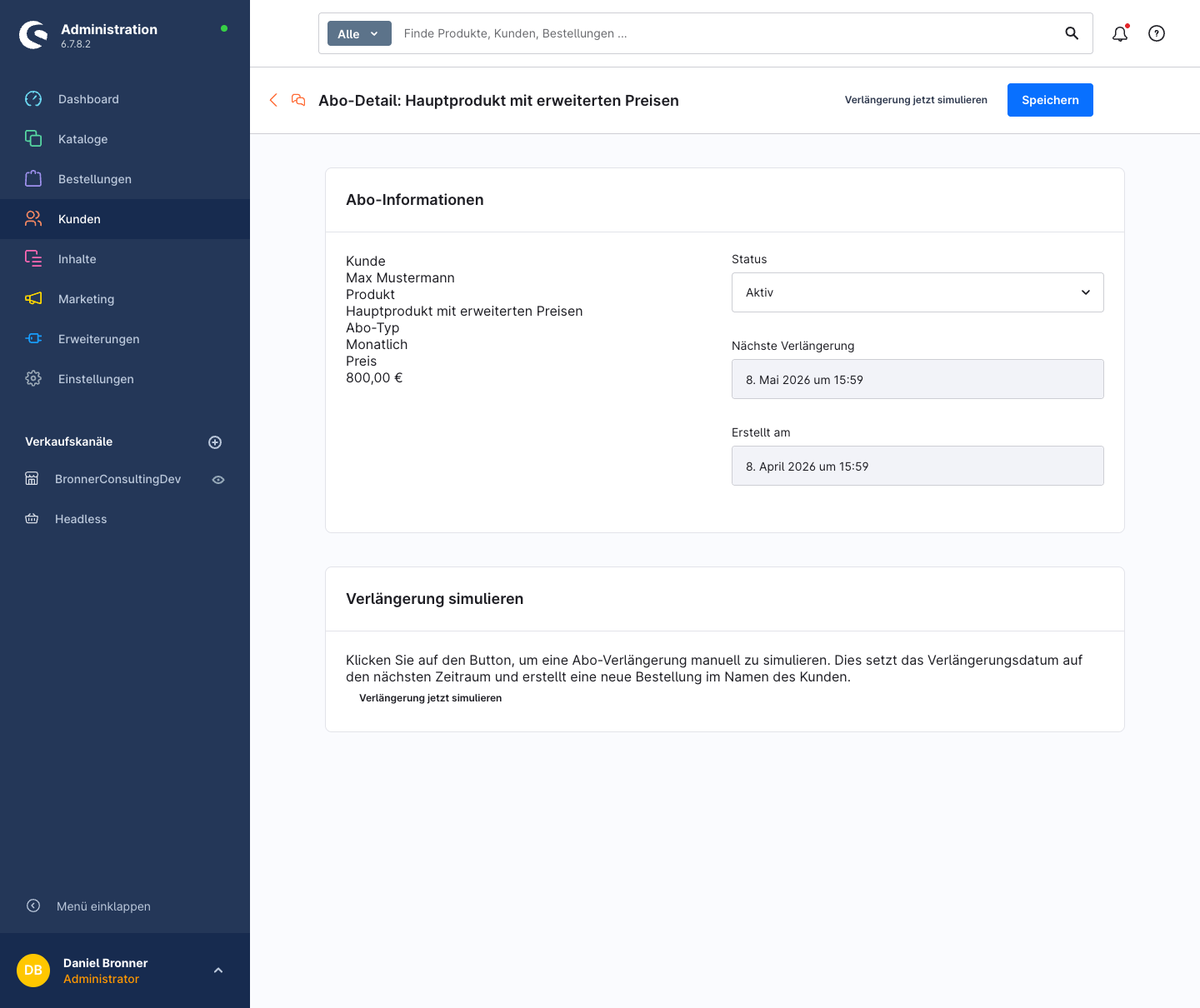Click the collapse menu circle arrow icon

pyautogui.click(x=33, y=906)
